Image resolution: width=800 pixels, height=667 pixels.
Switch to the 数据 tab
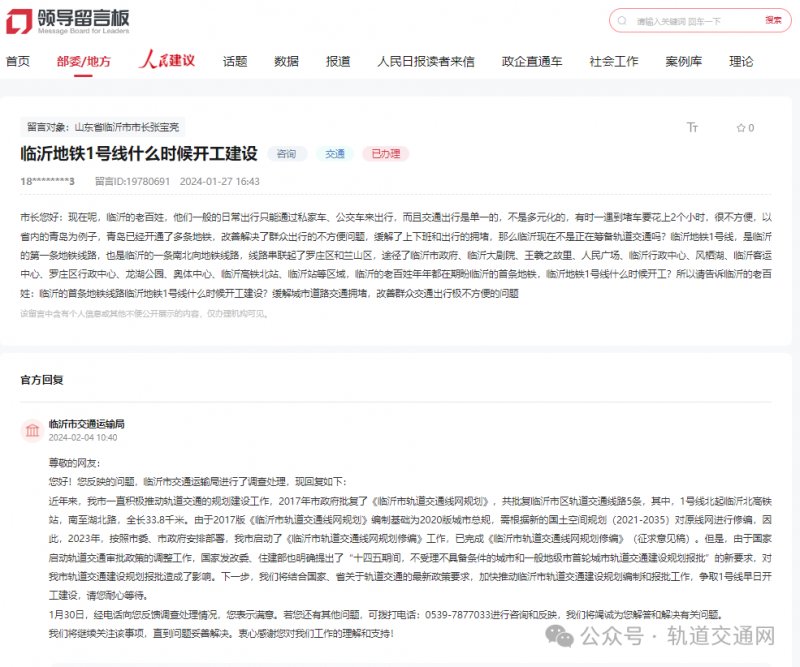[x=286, y=61]
